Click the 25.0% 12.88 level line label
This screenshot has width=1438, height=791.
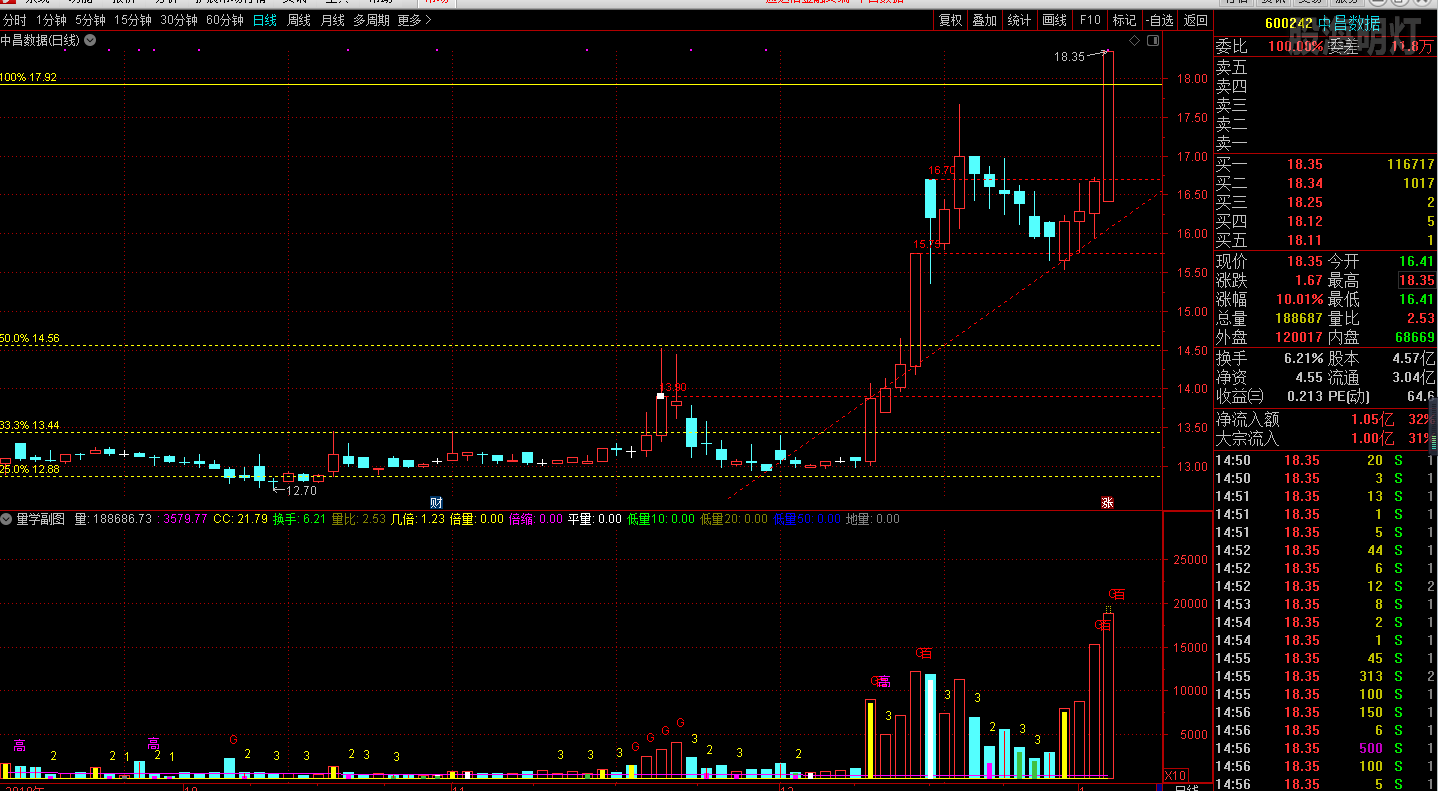pyautogui.click(x=30, y=469)
